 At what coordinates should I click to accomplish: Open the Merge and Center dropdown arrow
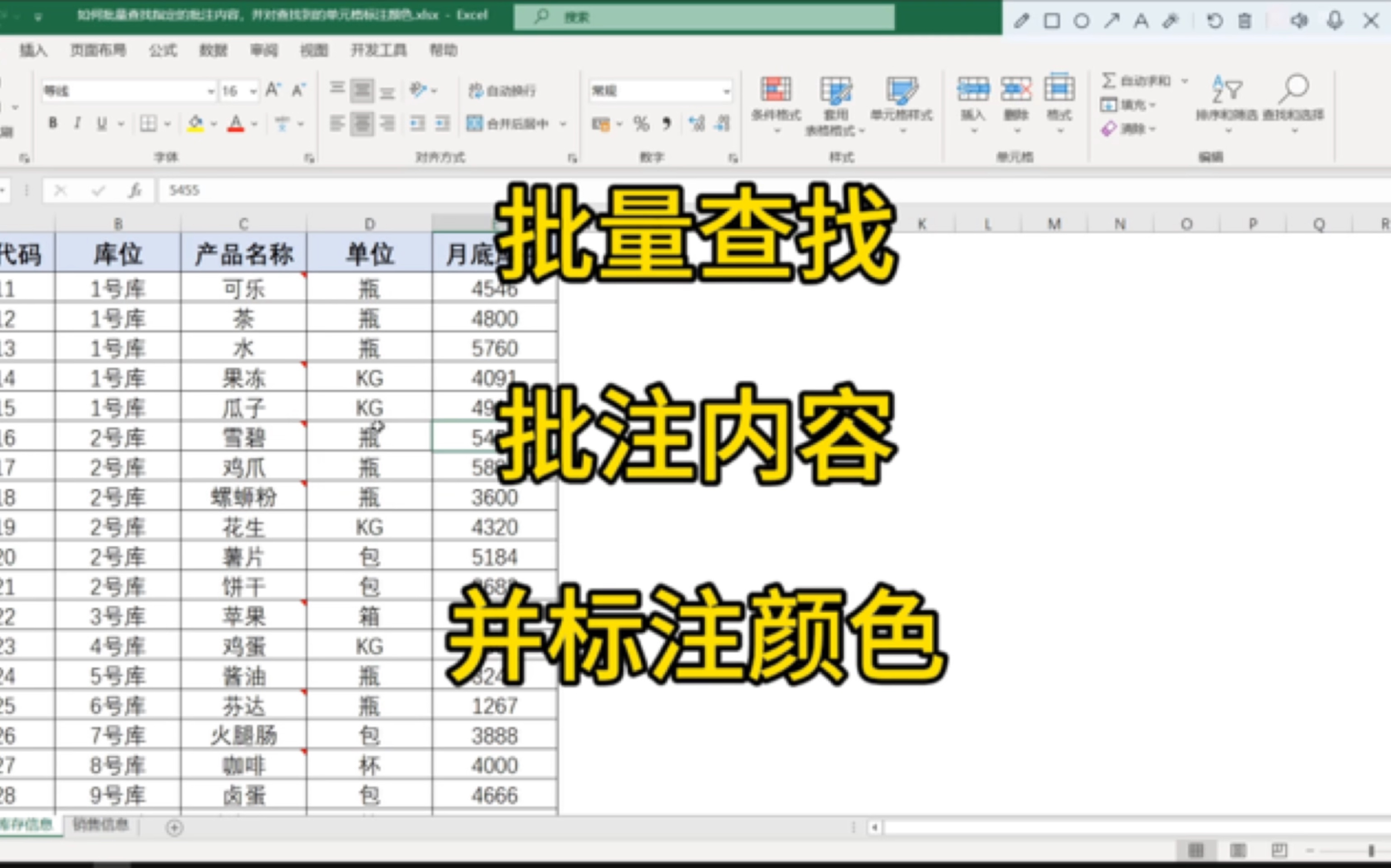pyautogui.click(x=564, y=123)
